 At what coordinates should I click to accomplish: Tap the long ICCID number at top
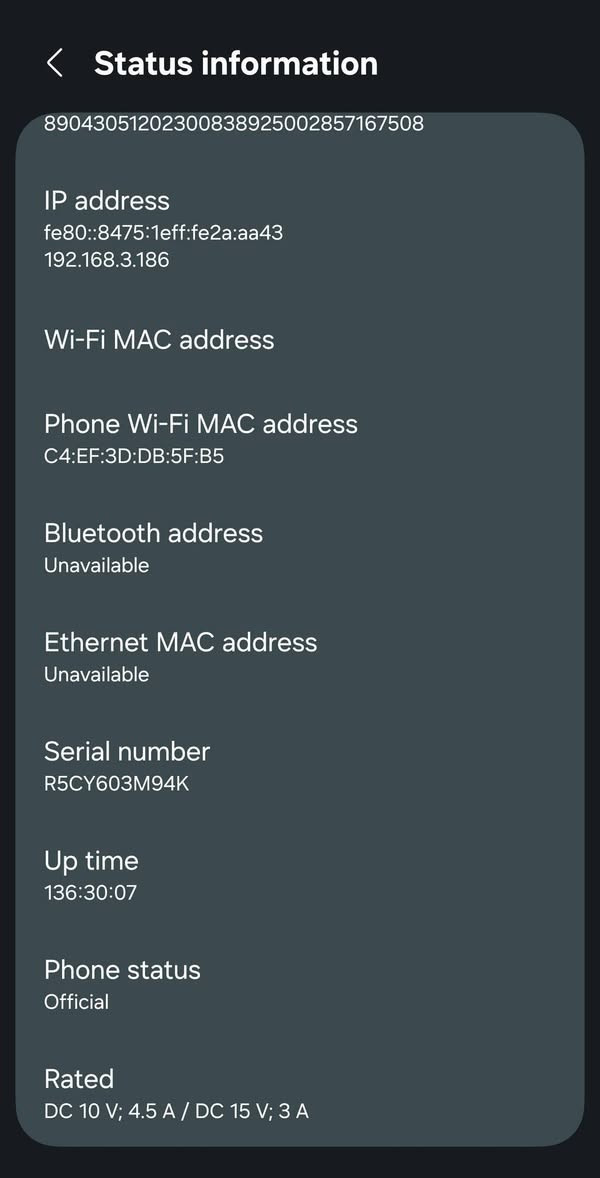[x=234, y=123]
